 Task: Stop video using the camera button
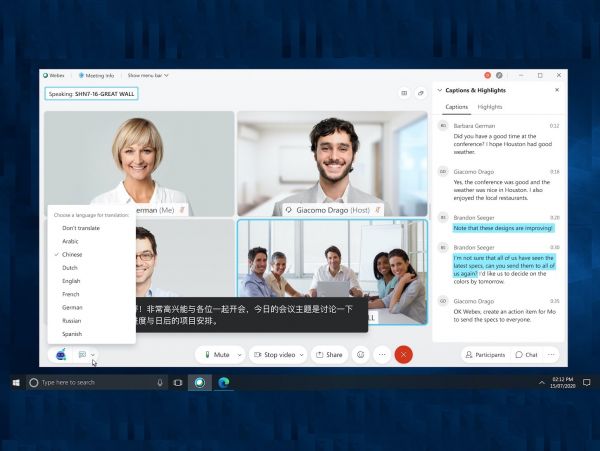click(x=275, y=355)
